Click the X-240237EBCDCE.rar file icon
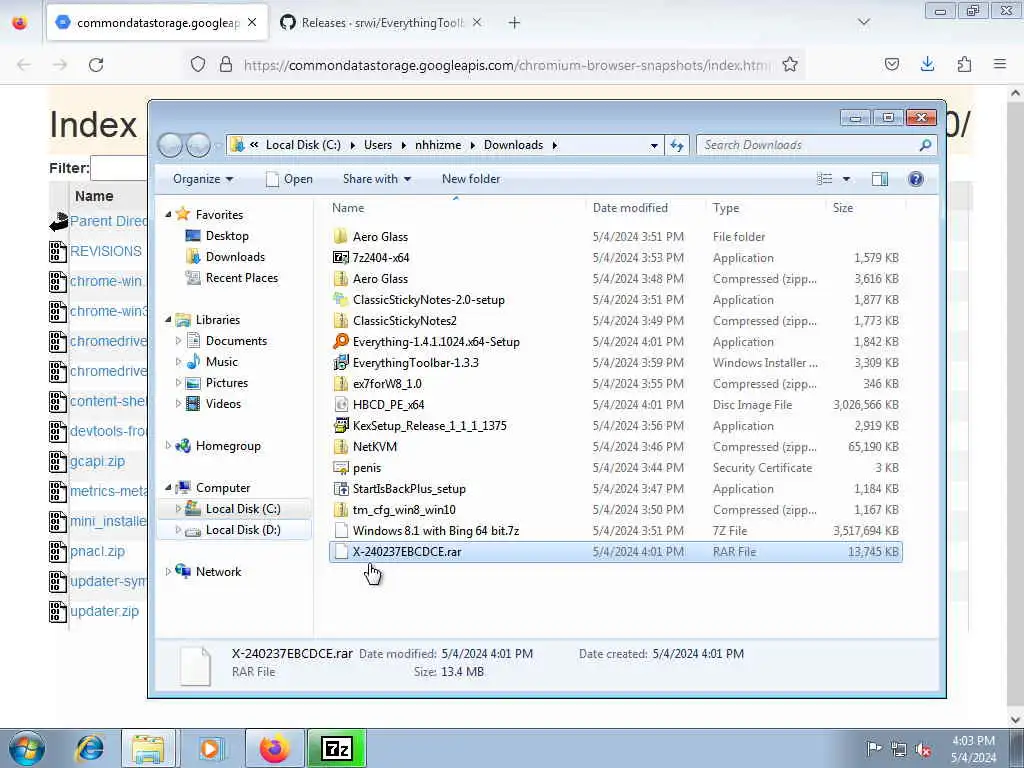This screenshot has width=1024, height=768. pyautogui.click(x=340, y=552)
